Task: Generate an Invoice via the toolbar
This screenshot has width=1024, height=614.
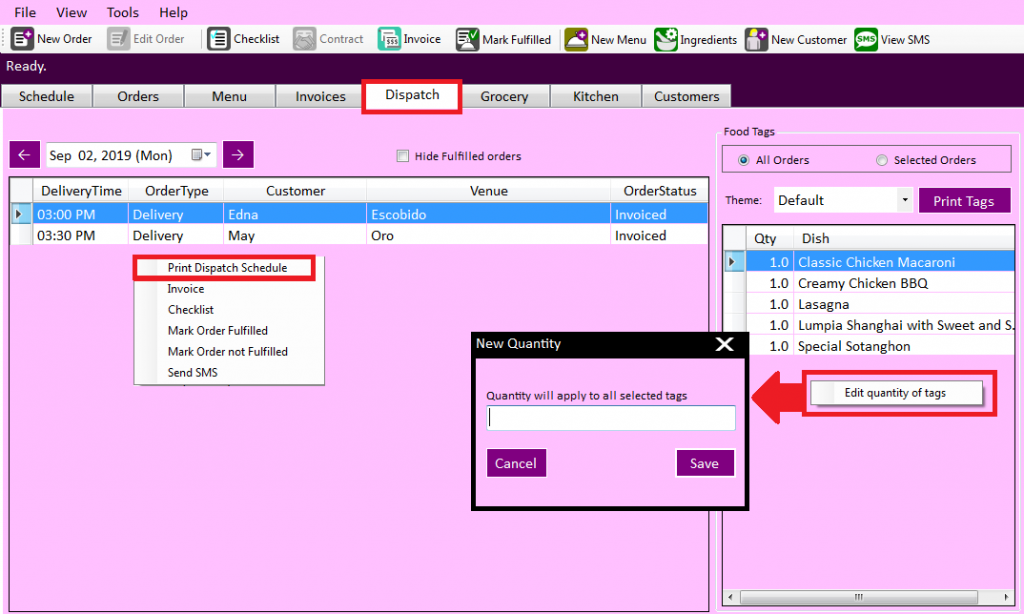Action: [x=410, y=39]
